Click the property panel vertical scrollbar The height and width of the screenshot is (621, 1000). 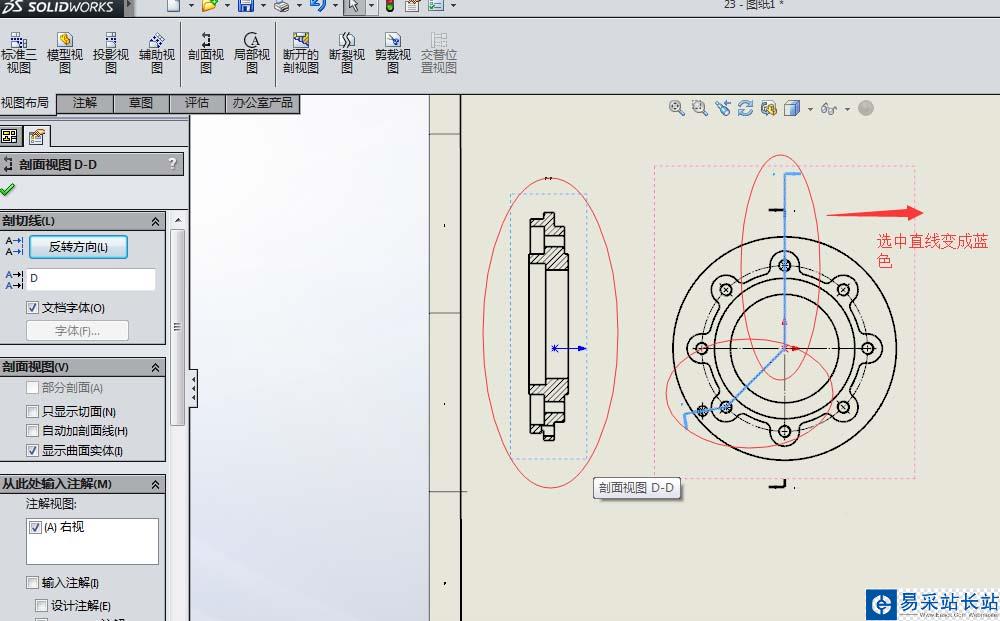point(177,325)
